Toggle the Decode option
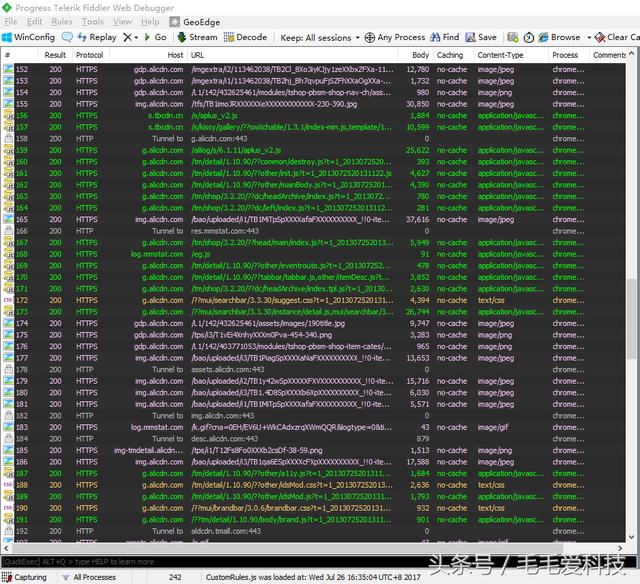 245,37
